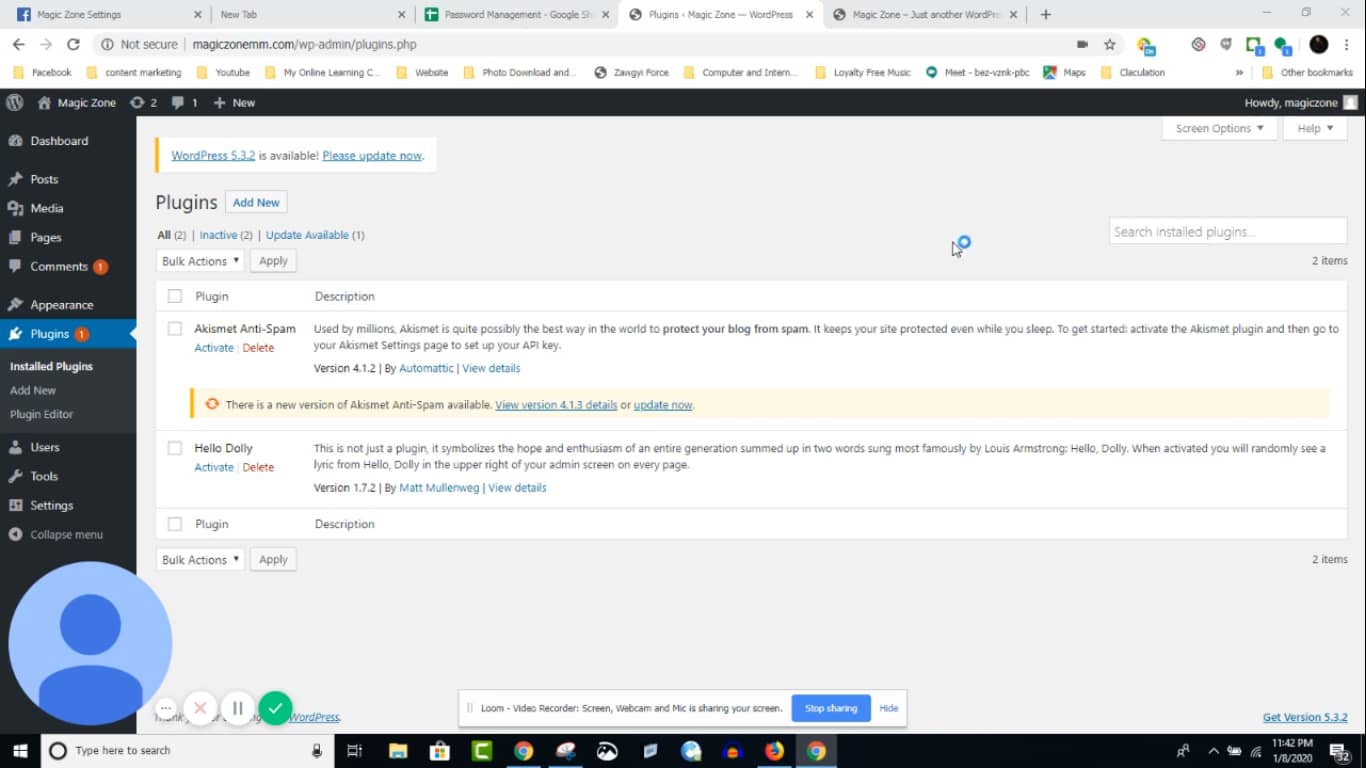Go to the Dashboard menu
This screenshot has width=1366, height=768.
(x=68, y=141)
